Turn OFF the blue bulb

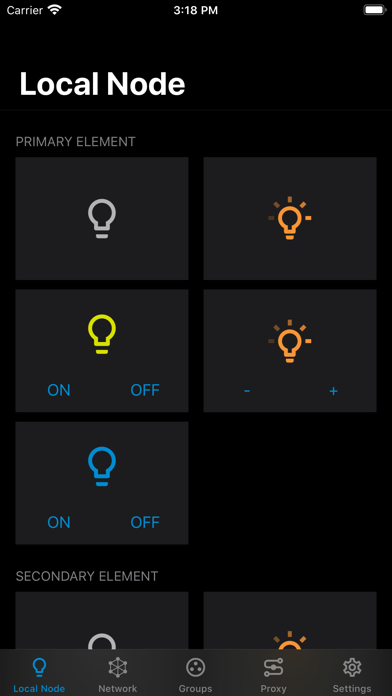[145, 522]
